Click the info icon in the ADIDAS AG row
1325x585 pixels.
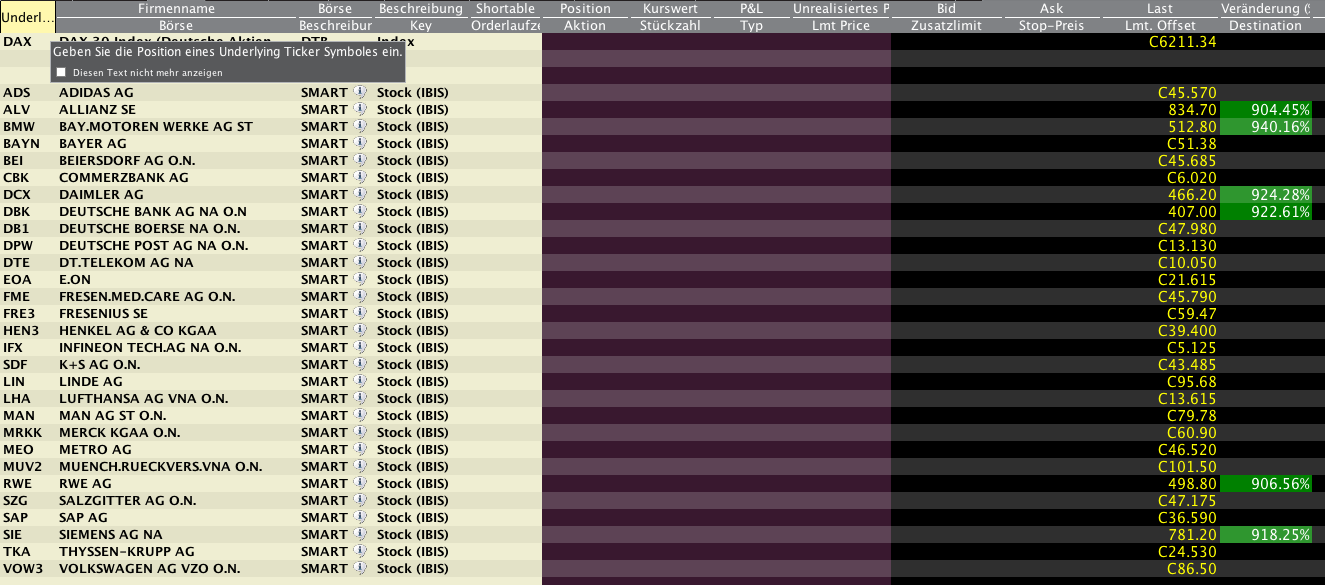click(360, 93)
